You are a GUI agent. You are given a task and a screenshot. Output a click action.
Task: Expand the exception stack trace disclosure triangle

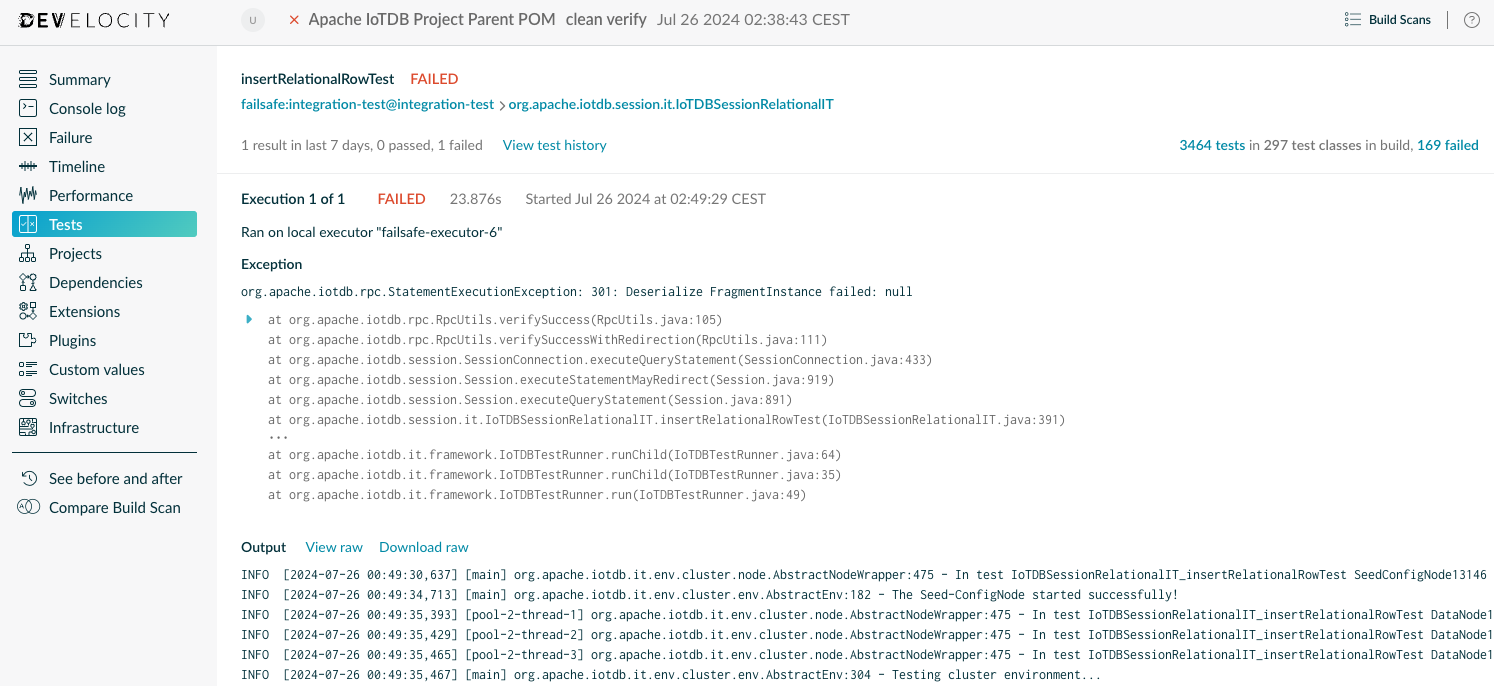(x=247, y=319)
